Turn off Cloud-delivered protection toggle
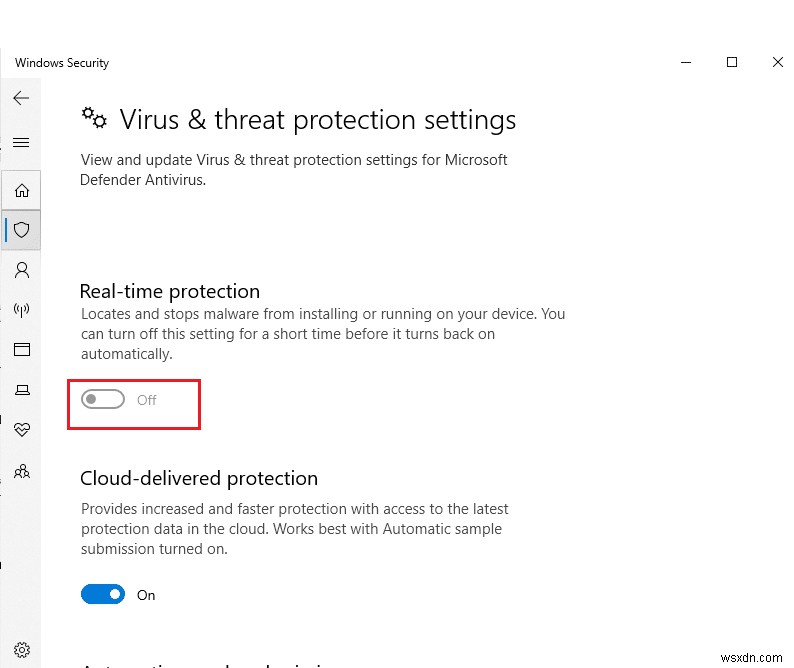The height and width of the screenshot is (668, 794). point(103,595)
